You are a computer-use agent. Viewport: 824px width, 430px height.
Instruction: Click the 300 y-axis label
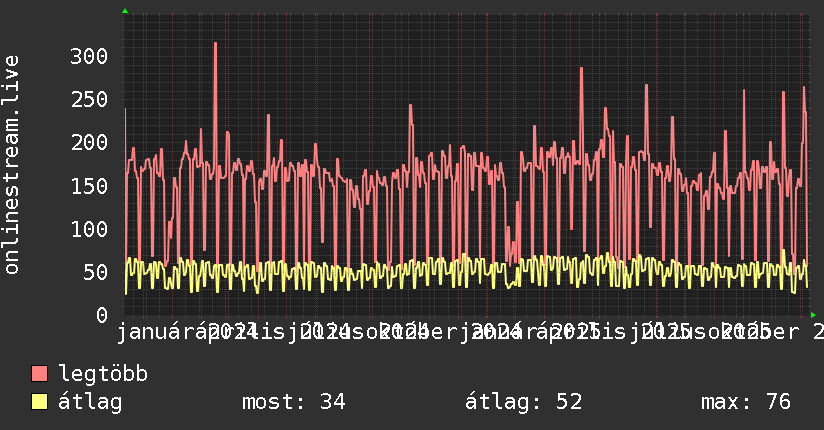[89, 56]
